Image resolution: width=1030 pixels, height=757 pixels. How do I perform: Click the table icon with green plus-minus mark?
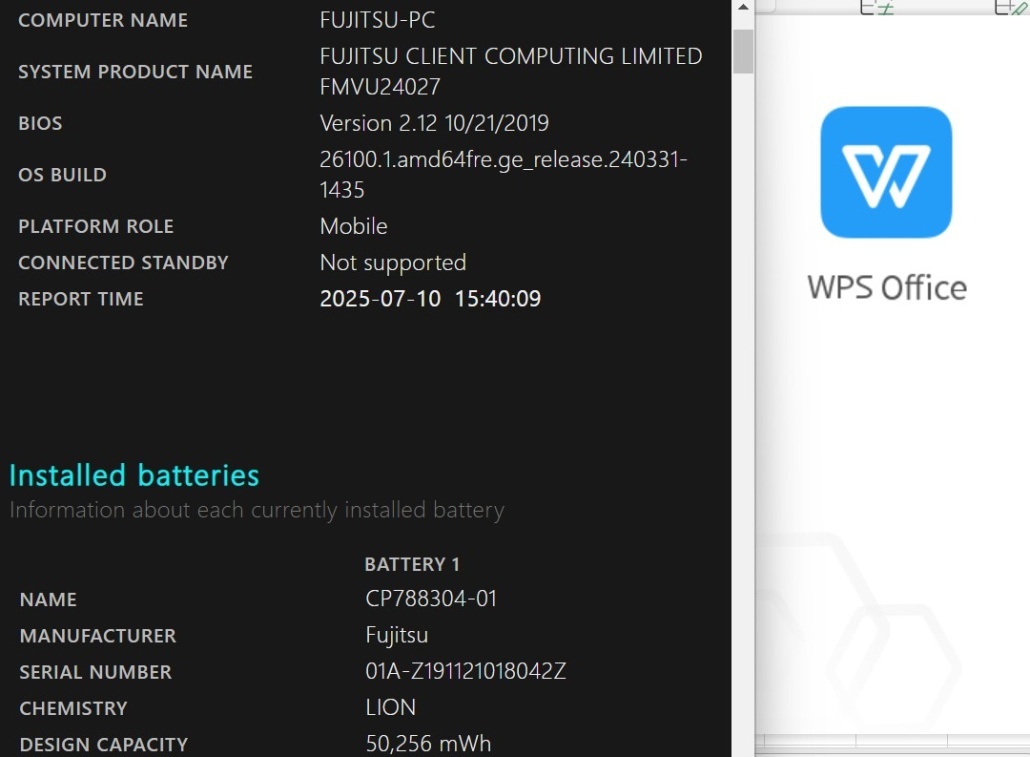click(x=876, y=7)
